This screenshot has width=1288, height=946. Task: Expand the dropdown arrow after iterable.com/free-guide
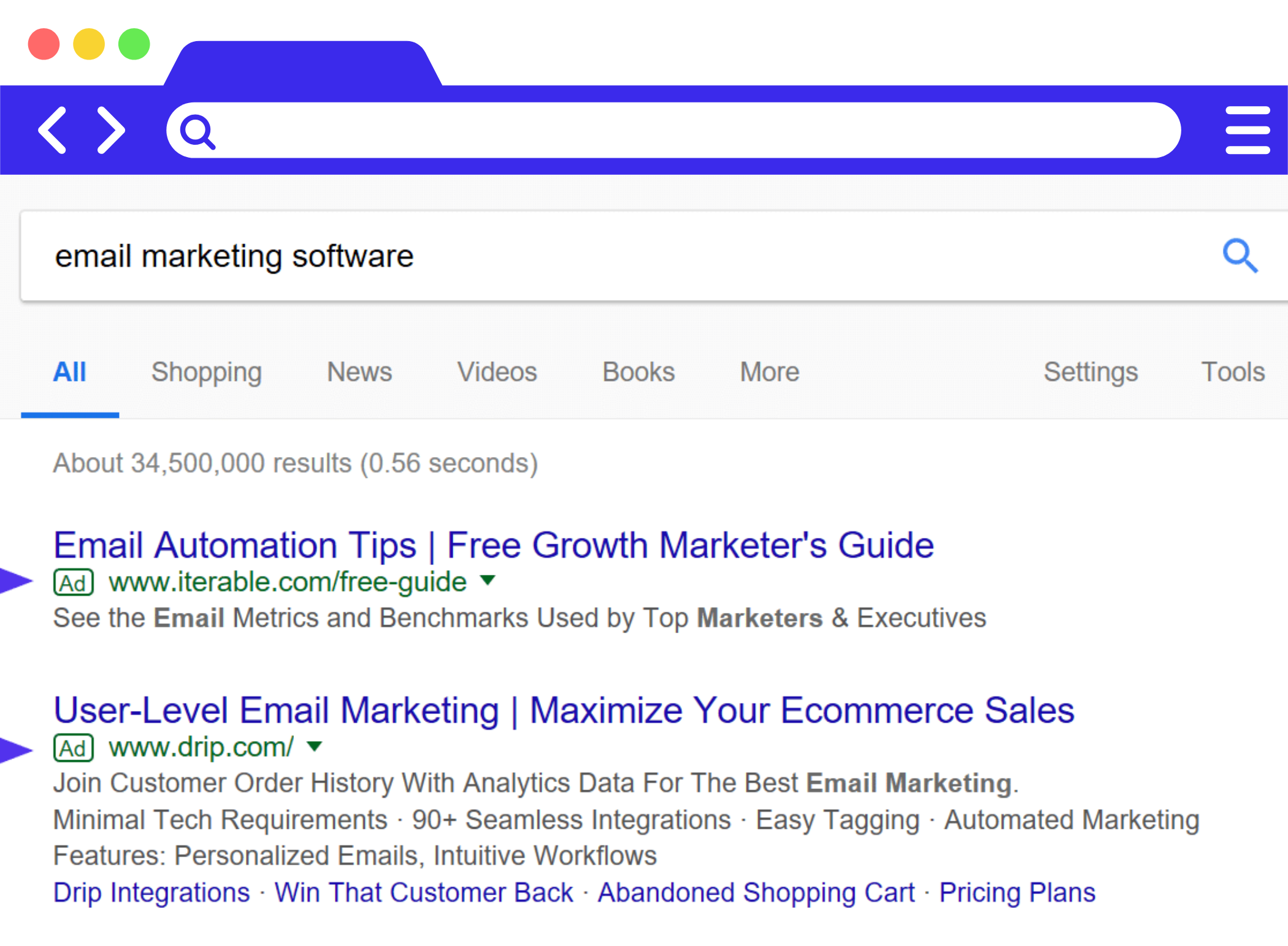point(488,580)
